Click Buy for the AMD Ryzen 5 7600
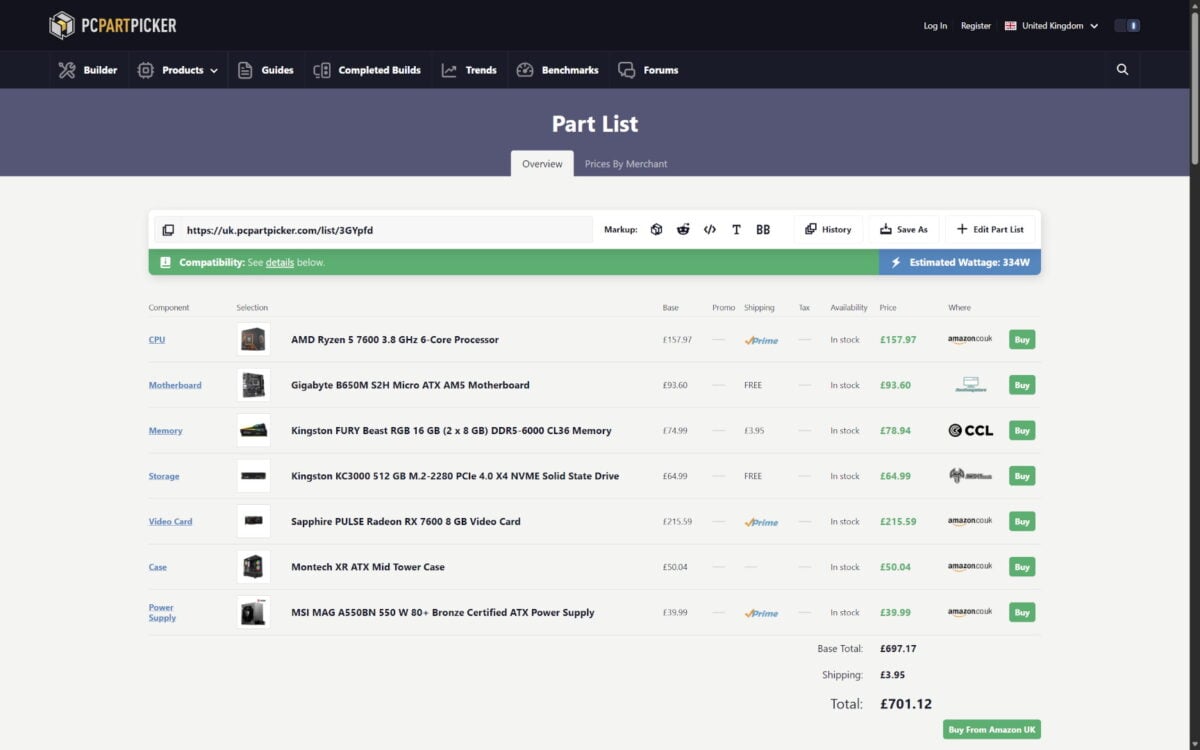 1021,340
